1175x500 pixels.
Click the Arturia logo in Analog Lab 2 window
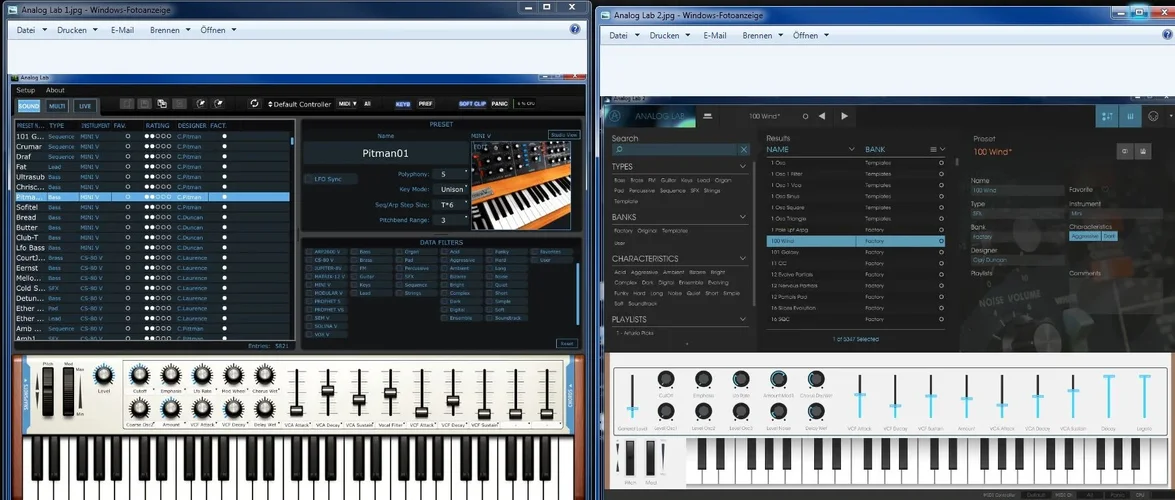(615, 116)
